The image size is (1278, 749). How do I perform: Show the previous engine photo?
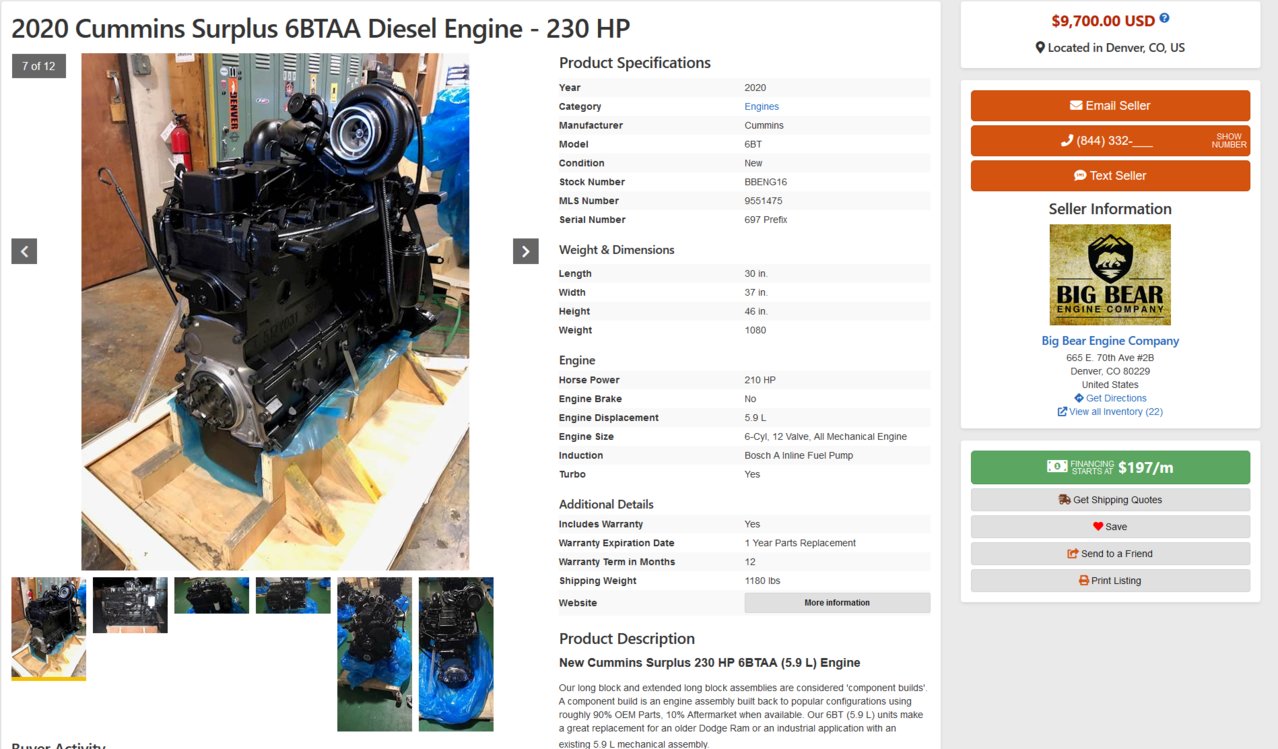pyautogui.click(x=24, y=251)
